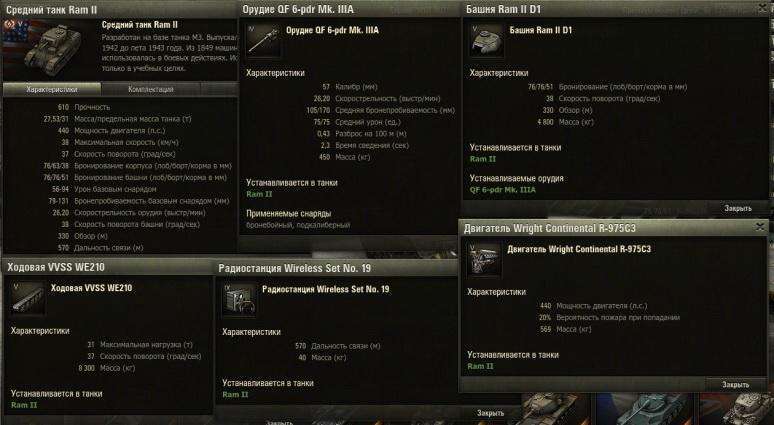Click Закрыть below the radio window
Screen dimensions: 774x425
(x=490, y=413)
